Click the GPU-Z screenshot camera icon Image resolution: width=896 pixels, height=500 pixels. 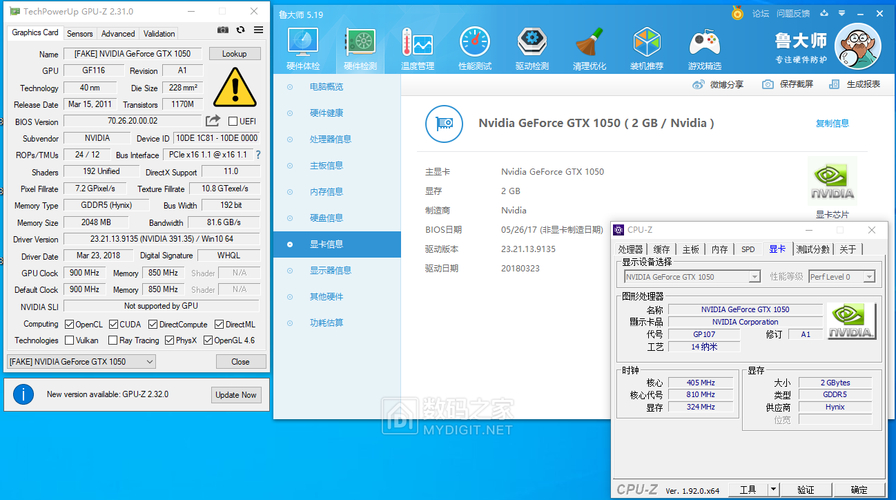pos(223,30)
